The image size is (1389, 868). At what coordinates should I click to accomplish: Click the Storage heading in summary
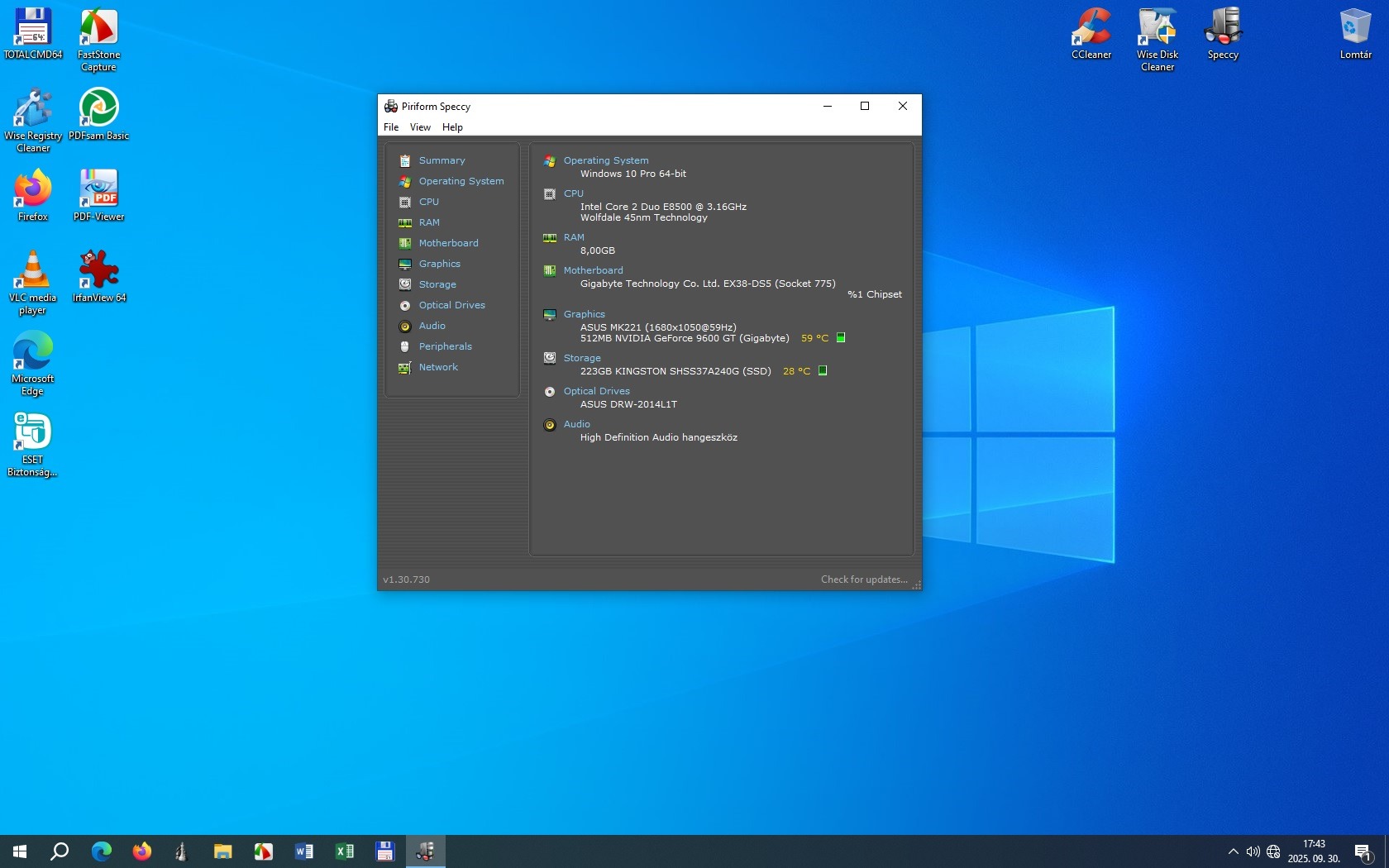[582, 358]
